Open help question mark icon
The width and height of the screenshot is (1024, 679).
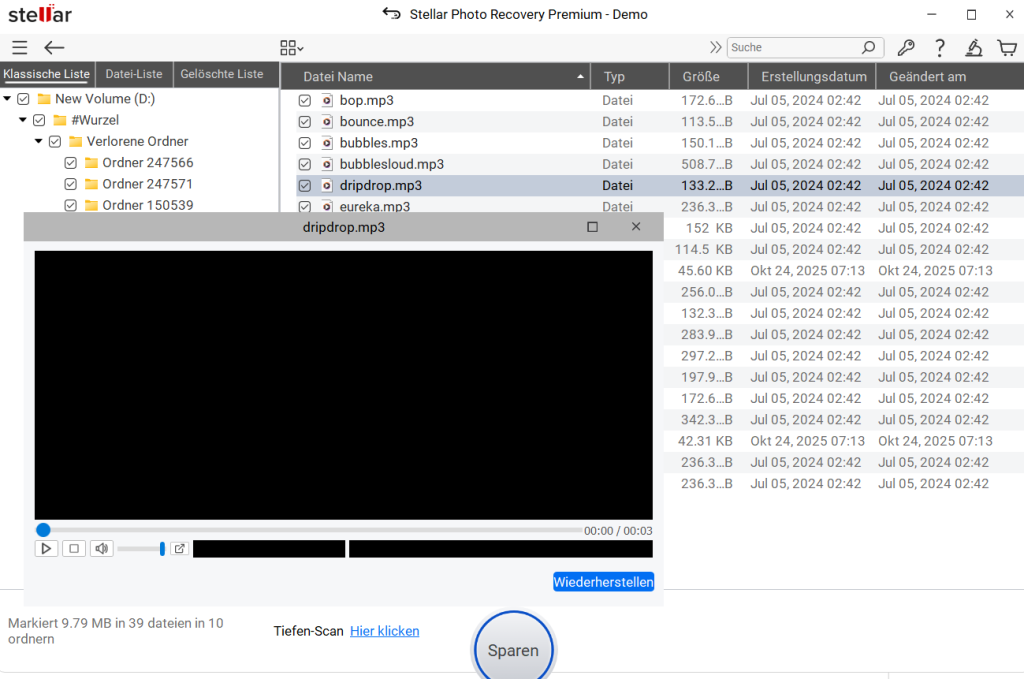939,48
